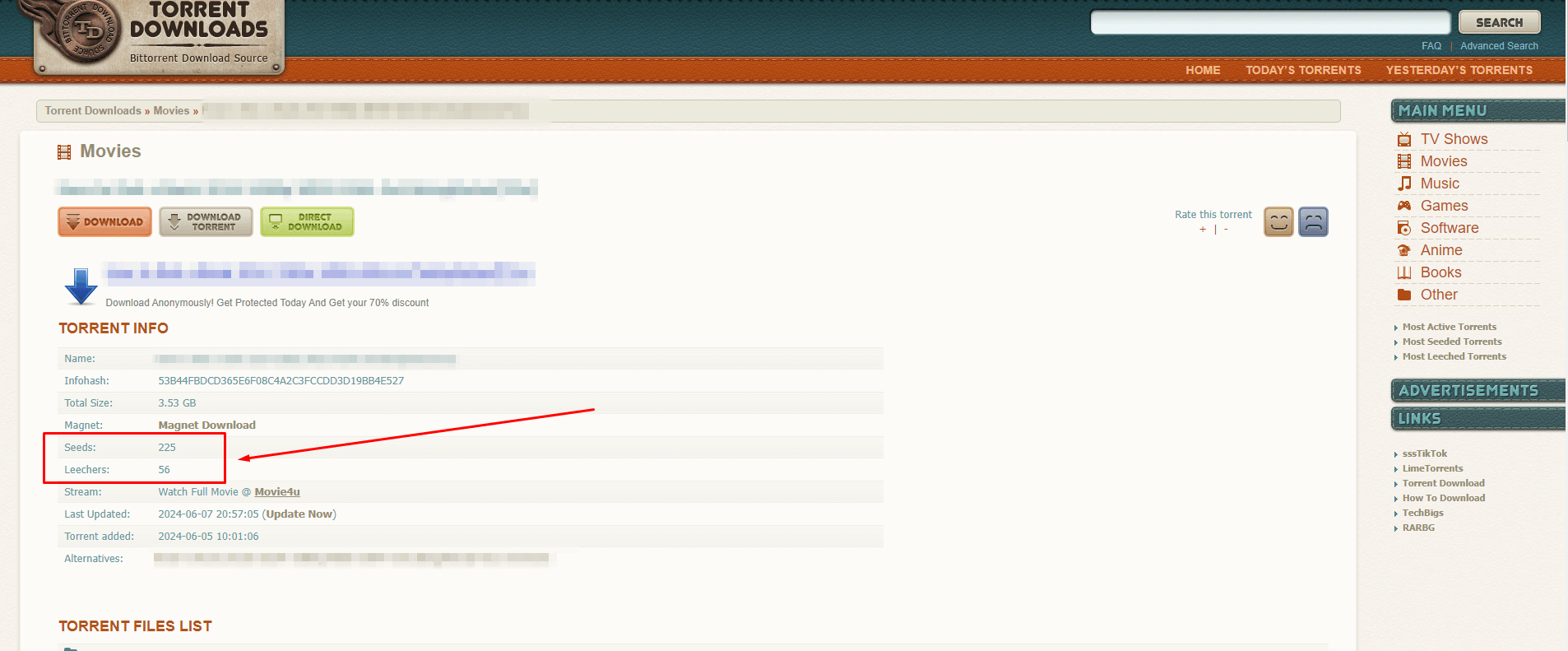The width and height of the screenshot is (1568, 651).
Task: Click the Seeds count 225
Action: point(167,448)
